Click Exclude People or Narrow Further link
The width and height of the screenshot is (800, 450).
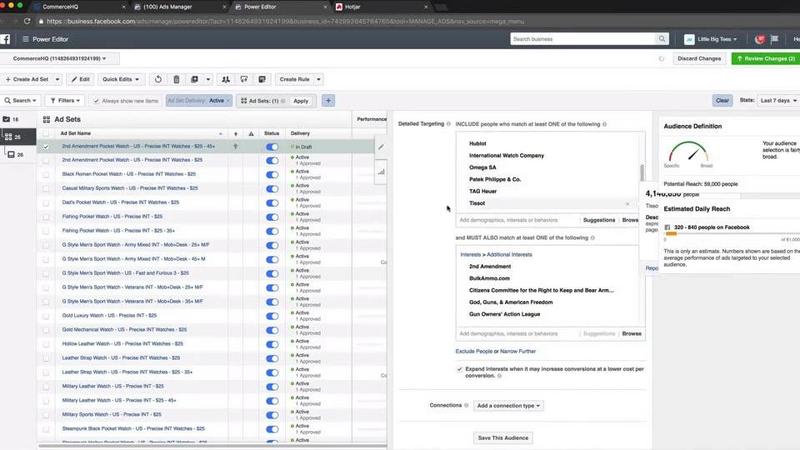(x=495, y=351)
